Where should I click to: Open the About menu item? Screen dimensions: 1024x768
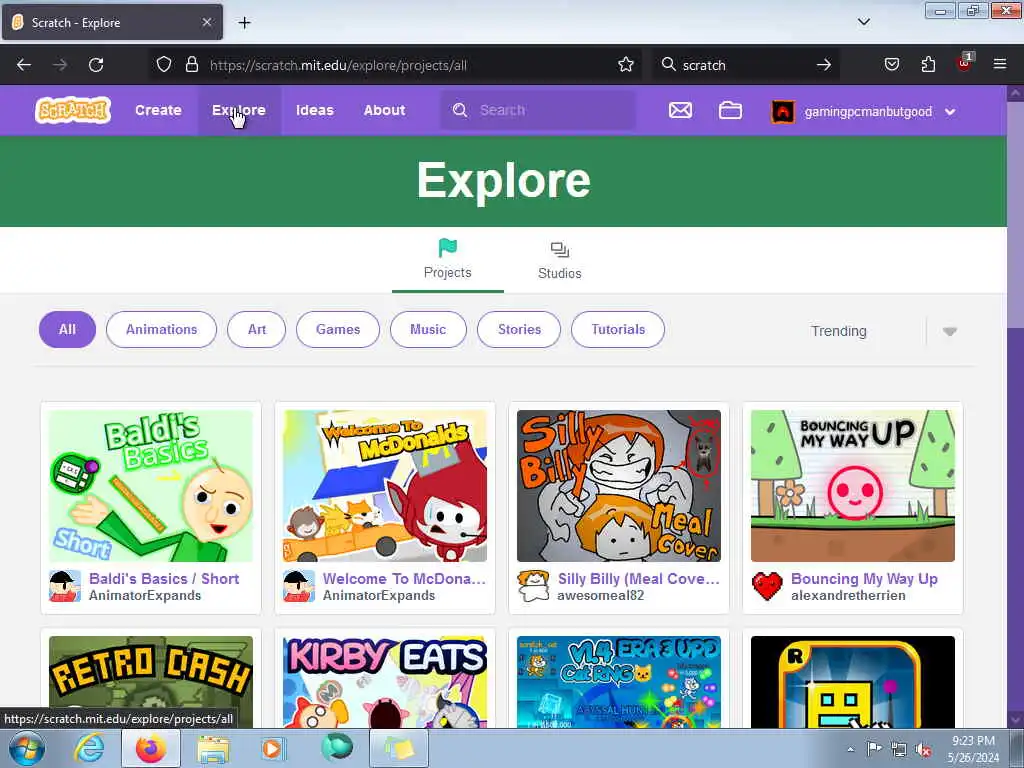(385, 110)
